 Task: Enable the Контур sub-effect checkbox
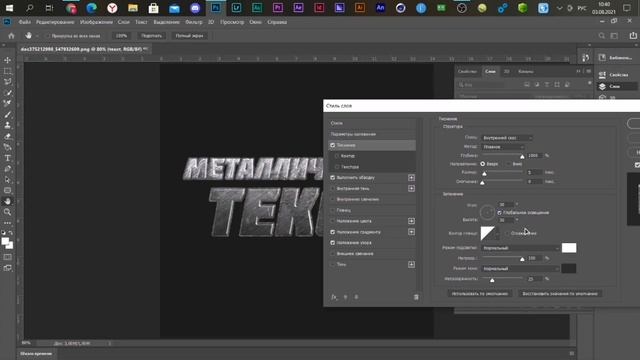[x=337, y=156]
